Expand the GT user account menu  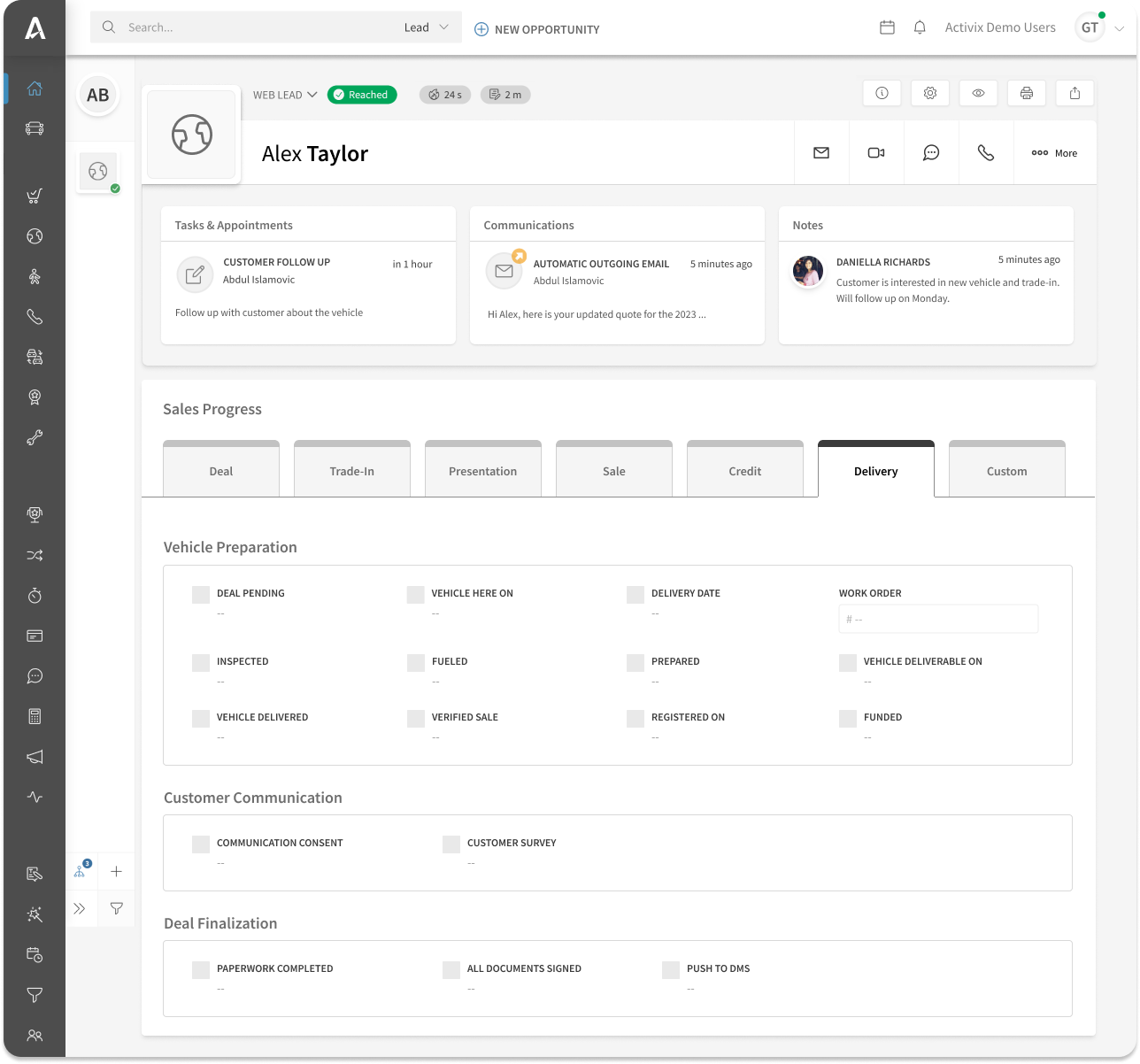coord(1098,27)
